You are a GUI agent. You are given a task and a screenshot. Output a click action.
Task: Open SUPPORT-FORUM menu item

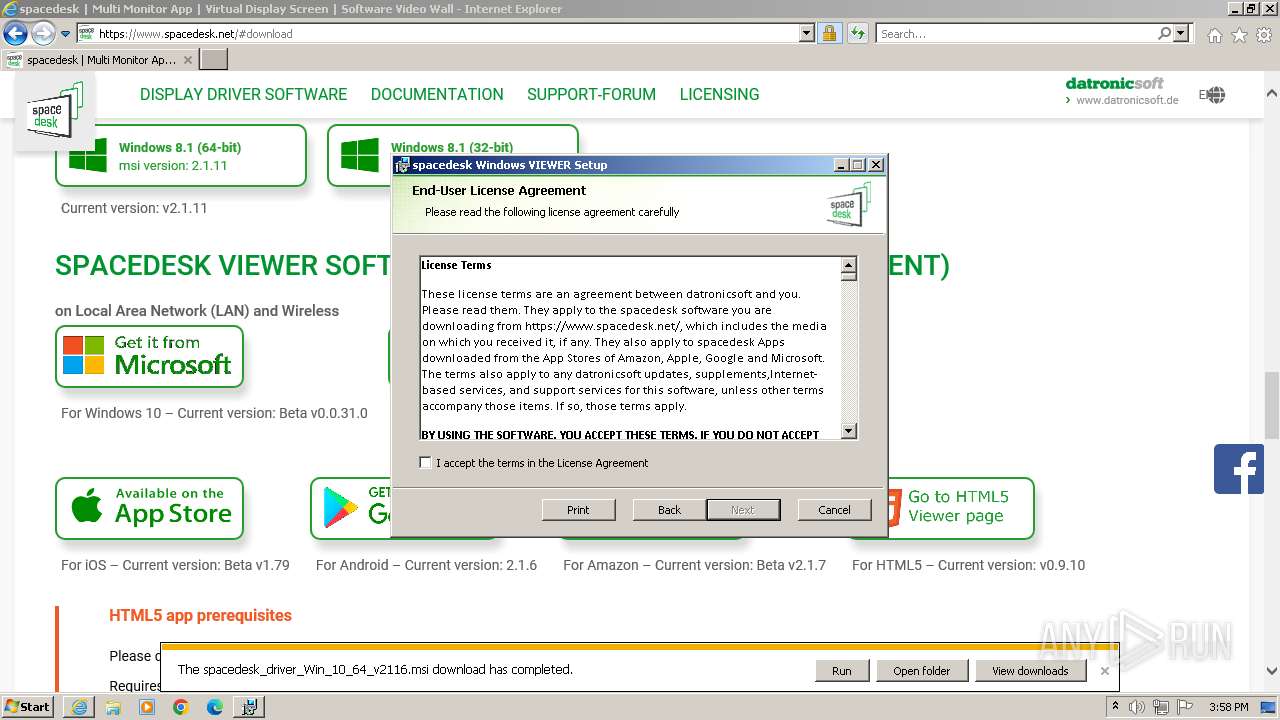point(592,94)
